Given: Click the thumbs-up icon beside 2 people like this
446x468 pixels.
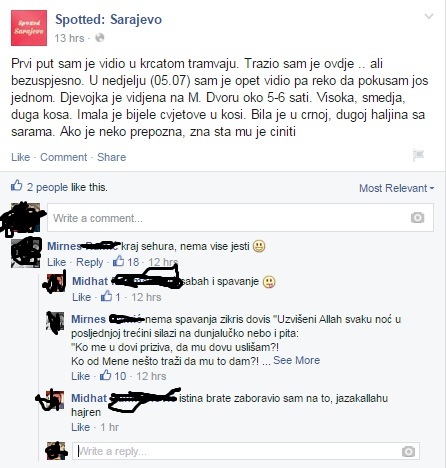Looking at the screenshot, I should 17,186.
